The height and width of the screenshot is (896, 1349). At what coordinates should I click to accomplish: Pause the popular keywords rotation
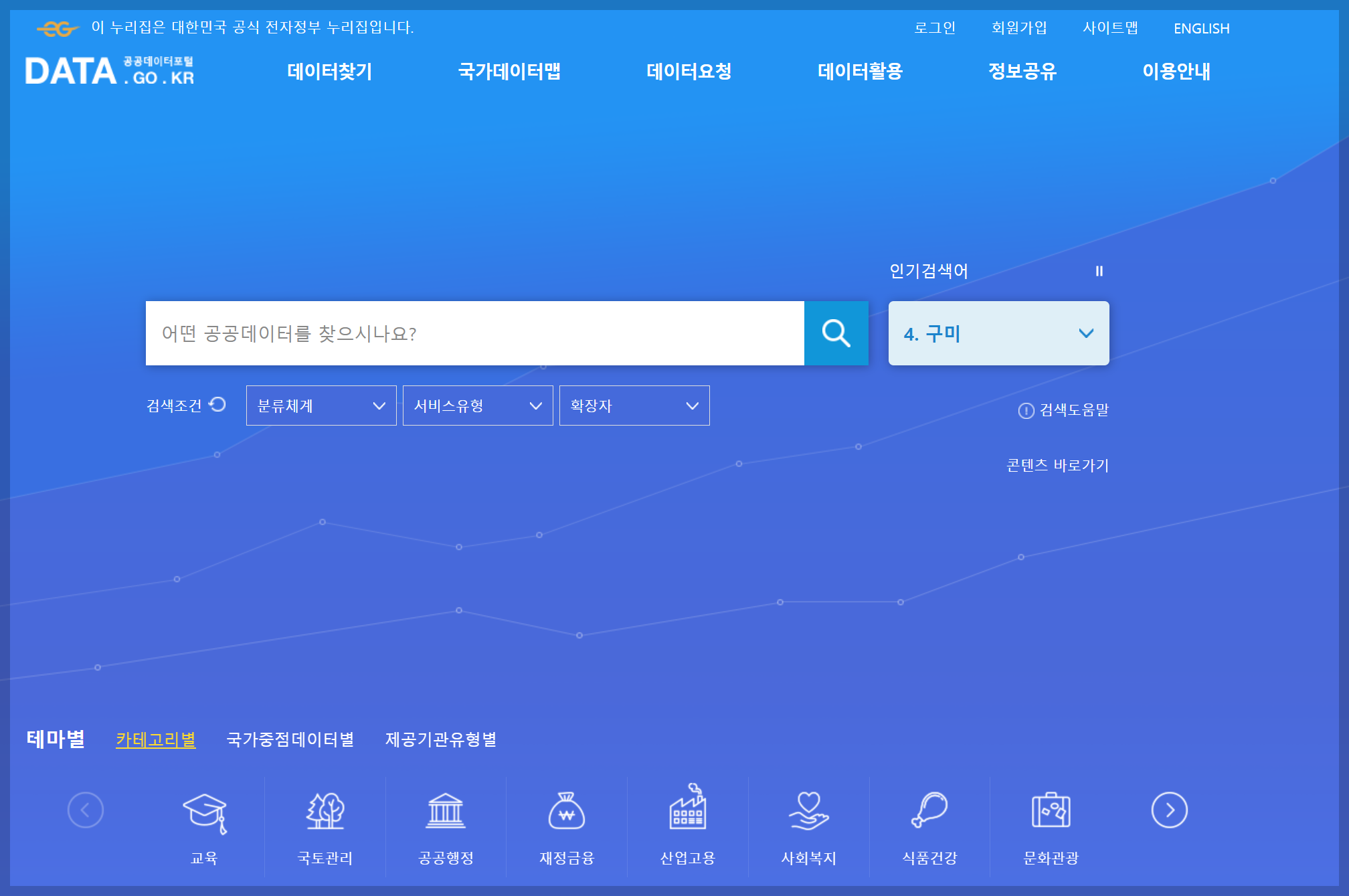tap(1099, 271)
